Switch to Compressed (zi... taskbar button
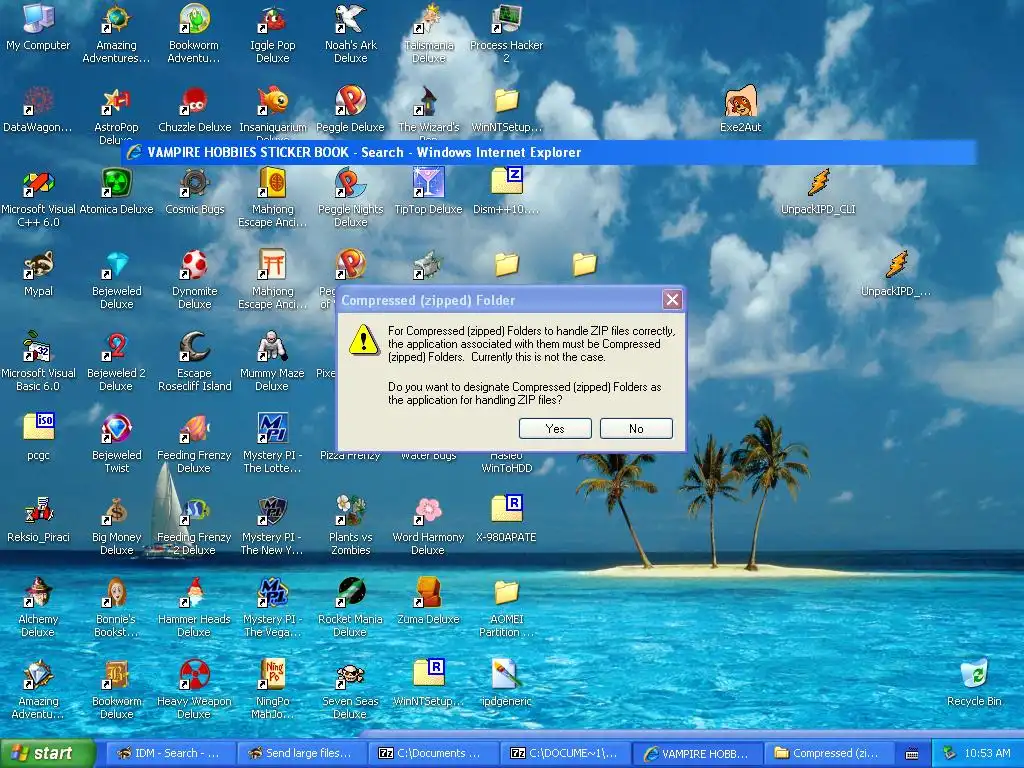 (829, 754)
